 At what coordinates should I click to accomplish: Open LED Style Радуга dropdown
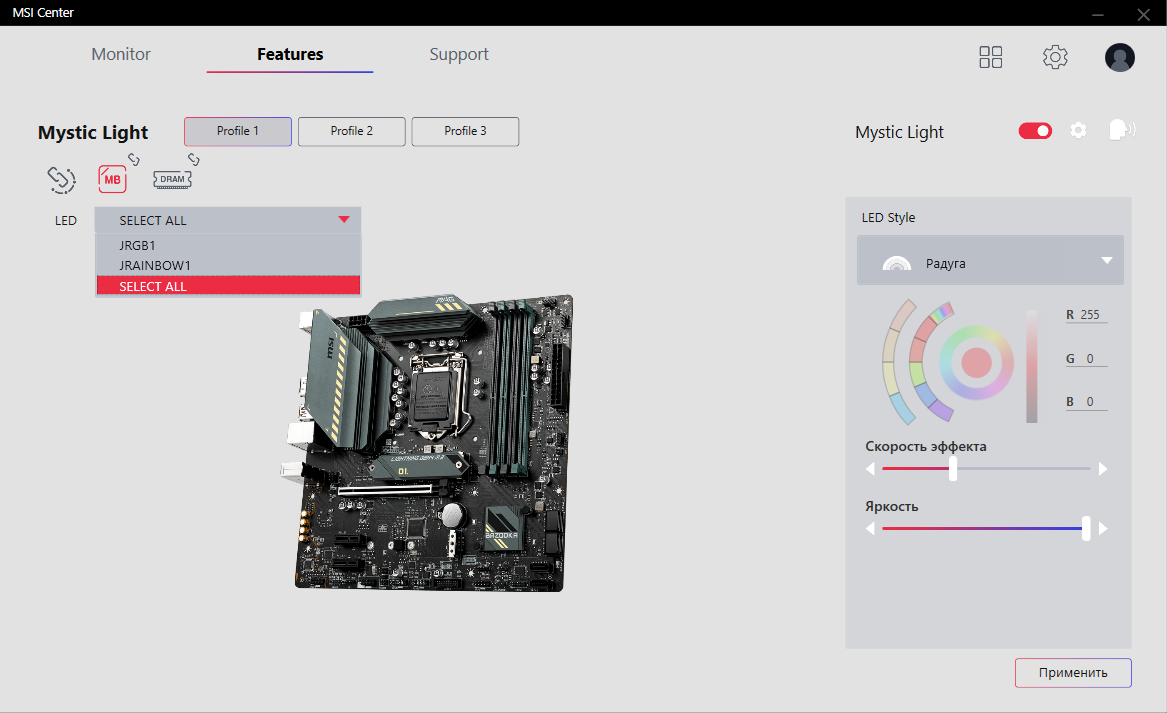point(990,260)
